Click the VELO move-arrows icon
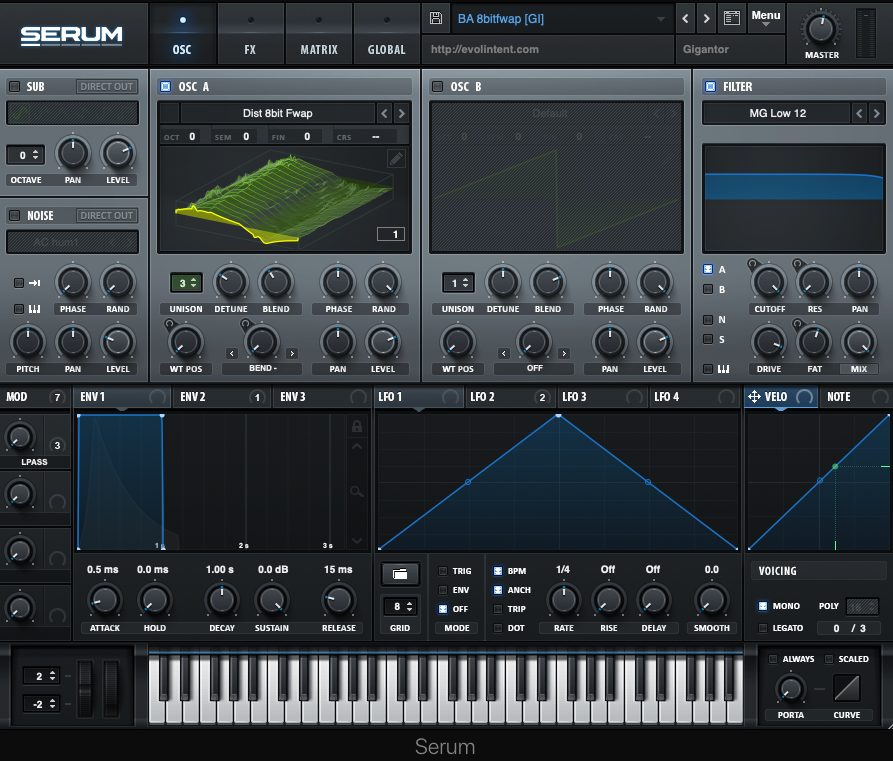 click(x=754, y=396)
